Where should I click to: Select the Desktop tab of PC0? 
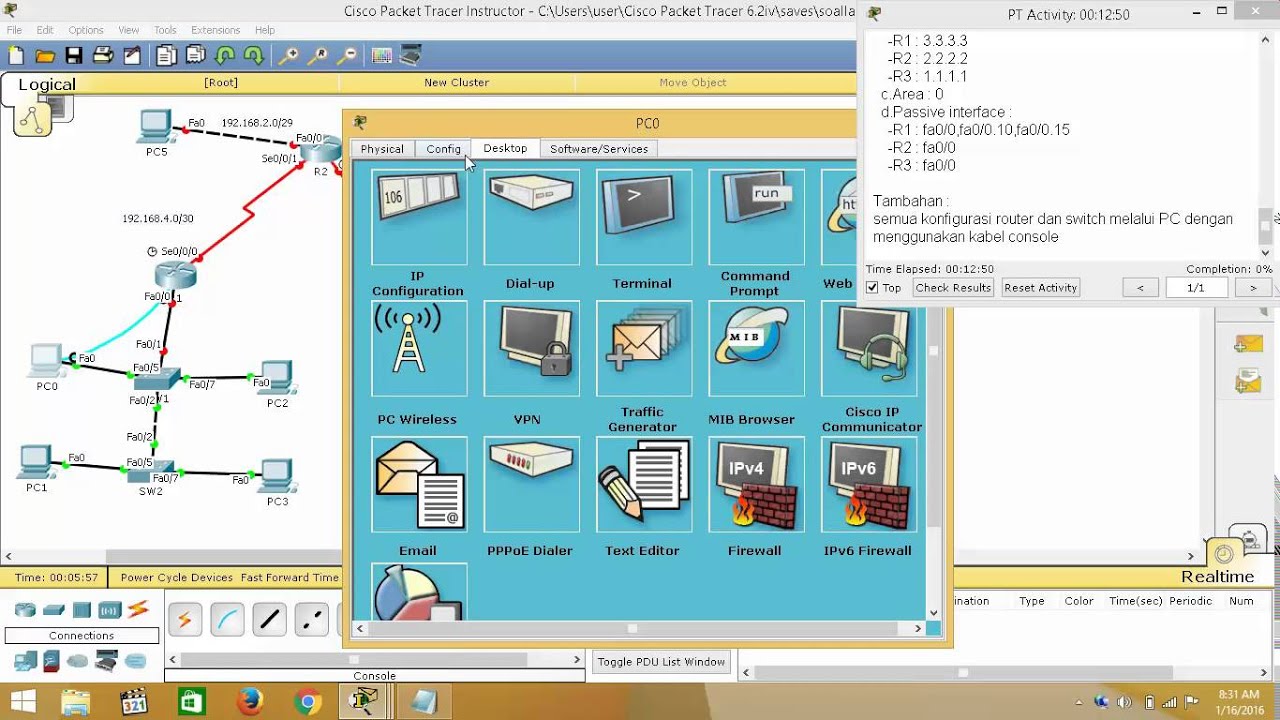(505, 148)
